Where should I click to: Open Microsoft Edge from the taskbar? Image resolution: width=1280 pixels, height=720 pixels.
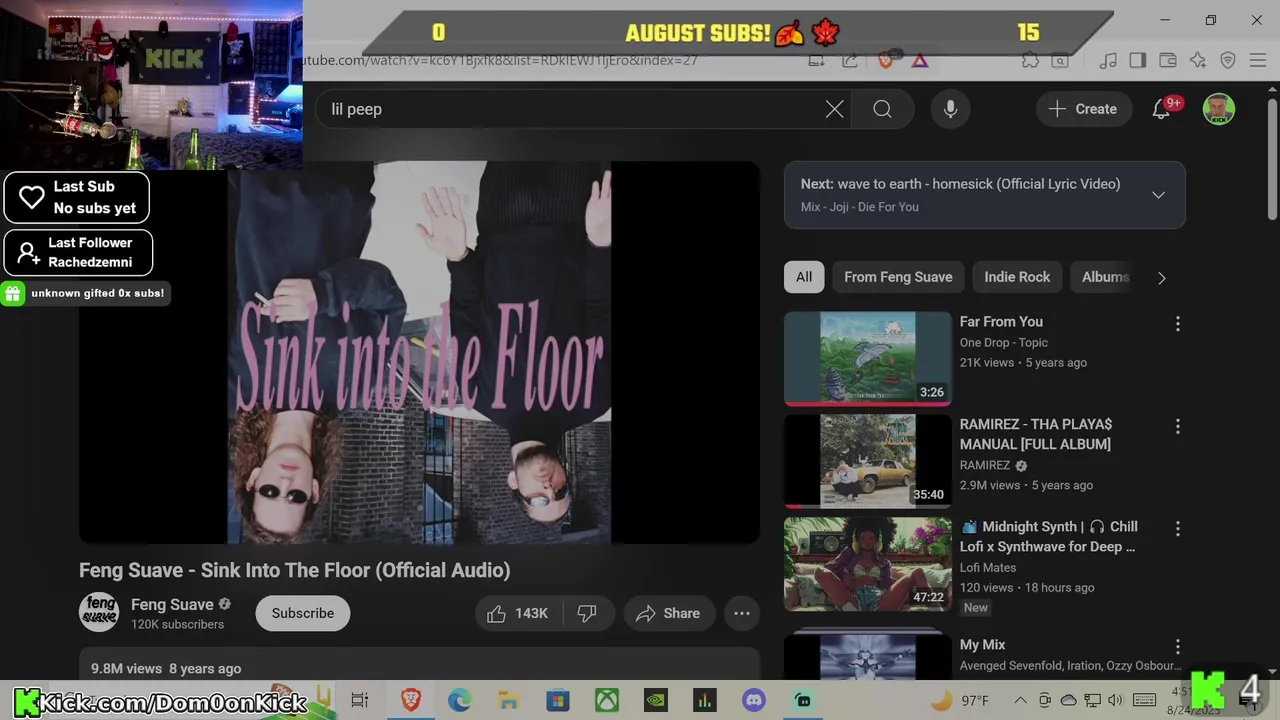459,700
